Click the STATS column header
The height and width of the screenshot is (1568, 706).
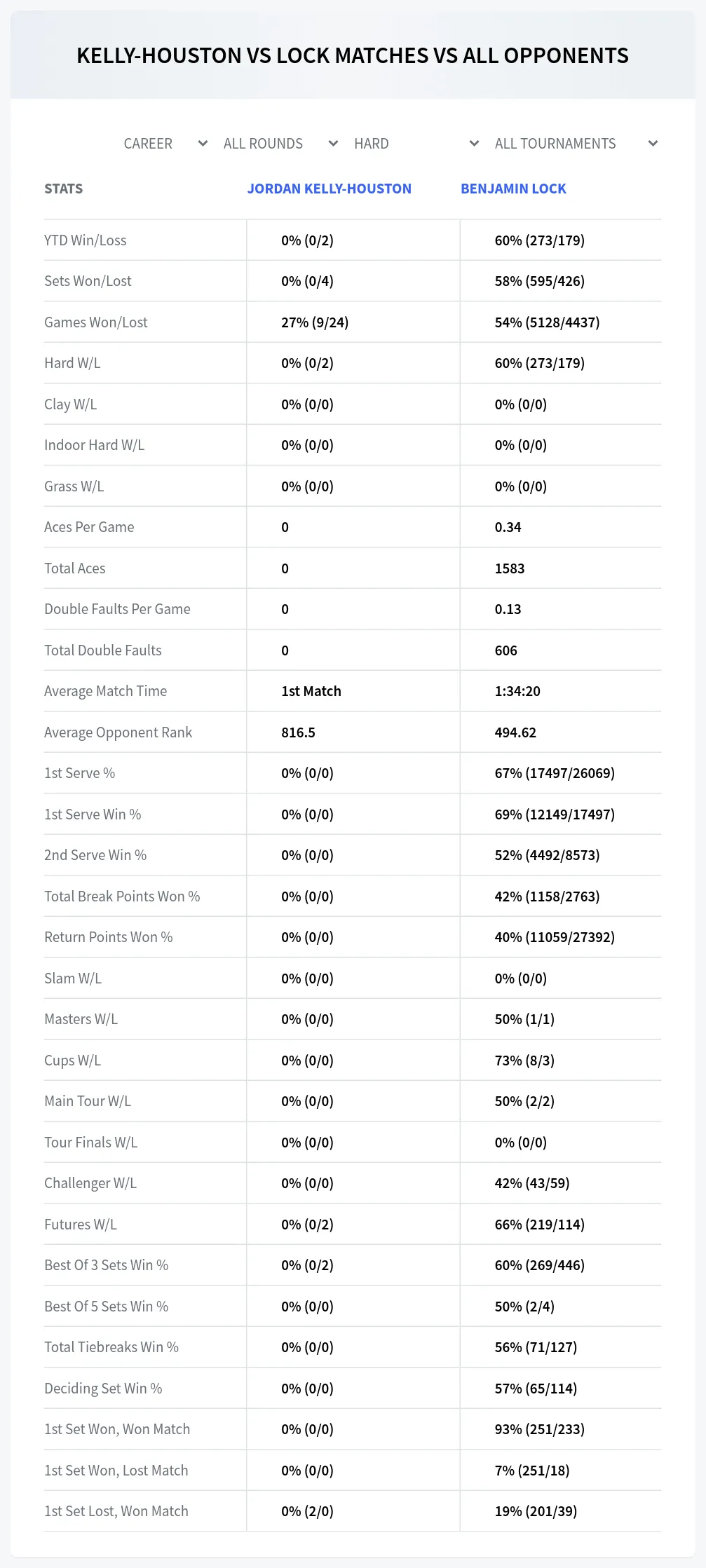pos(63,189)
